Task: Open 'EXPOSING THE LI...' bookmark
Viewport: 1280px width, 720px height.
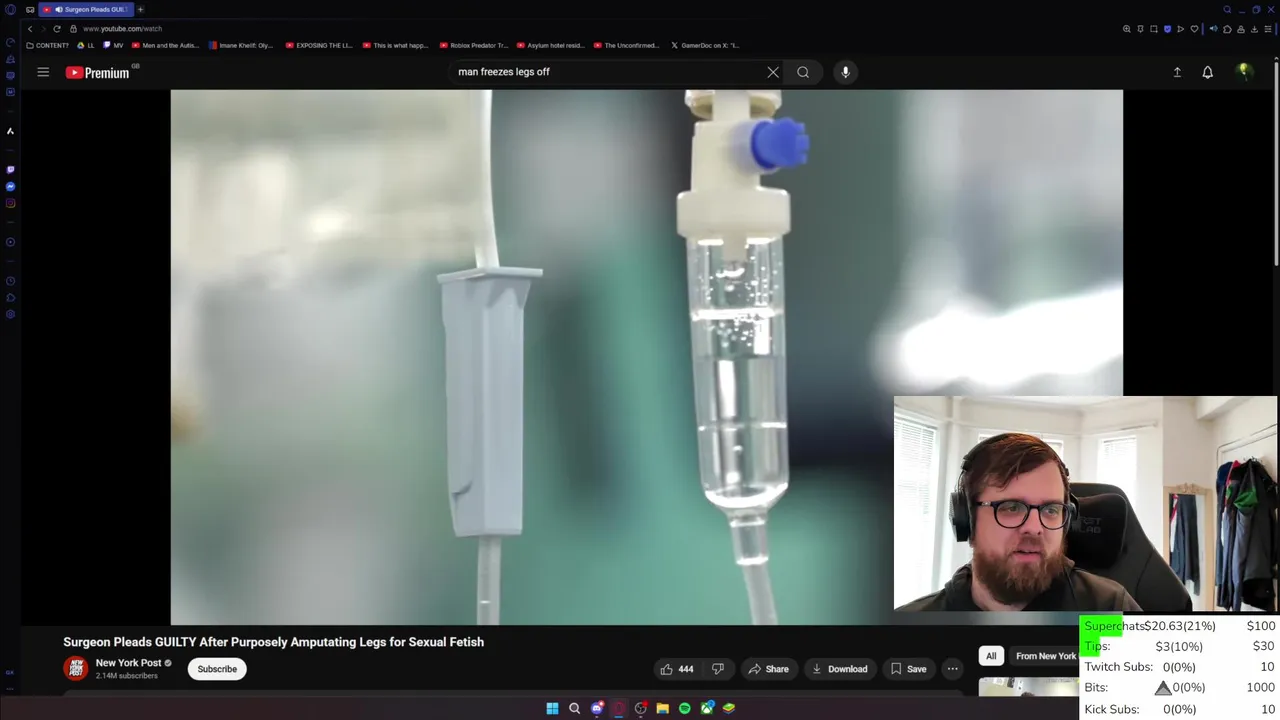Action: point(319,45)
